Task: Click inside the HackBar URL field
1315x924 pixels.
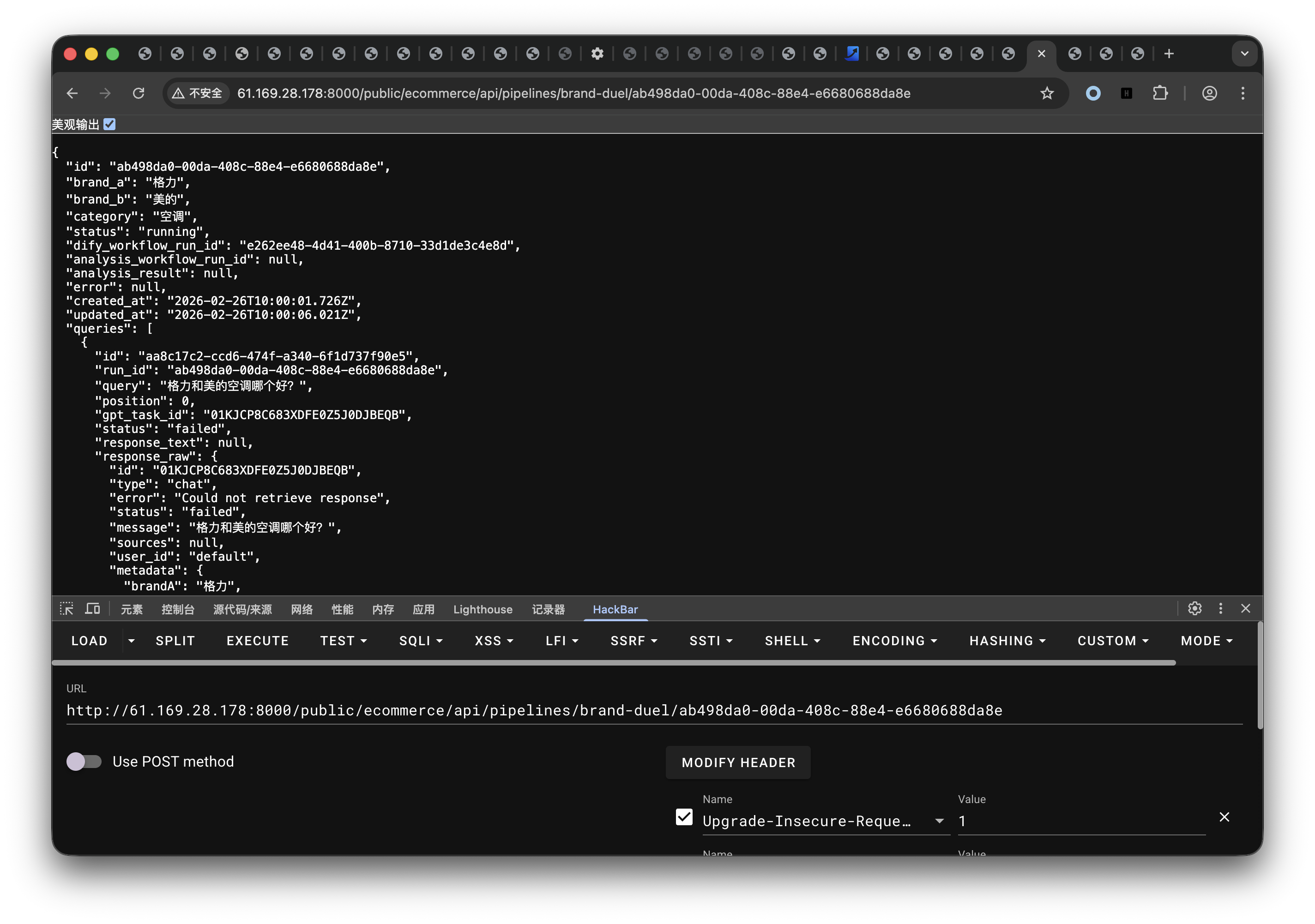Action: pos(573,710)
